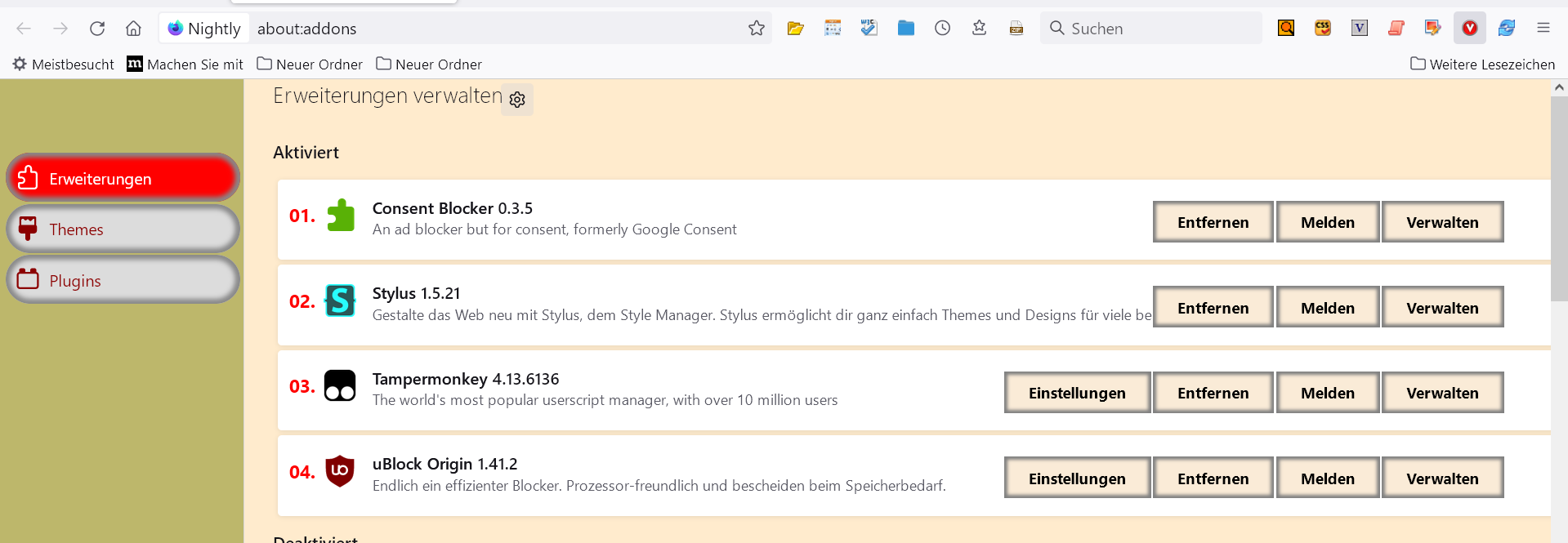Click Verwalten for the Stylus extension
This screenshot has height=543, width=1568.
[1441, 308]
